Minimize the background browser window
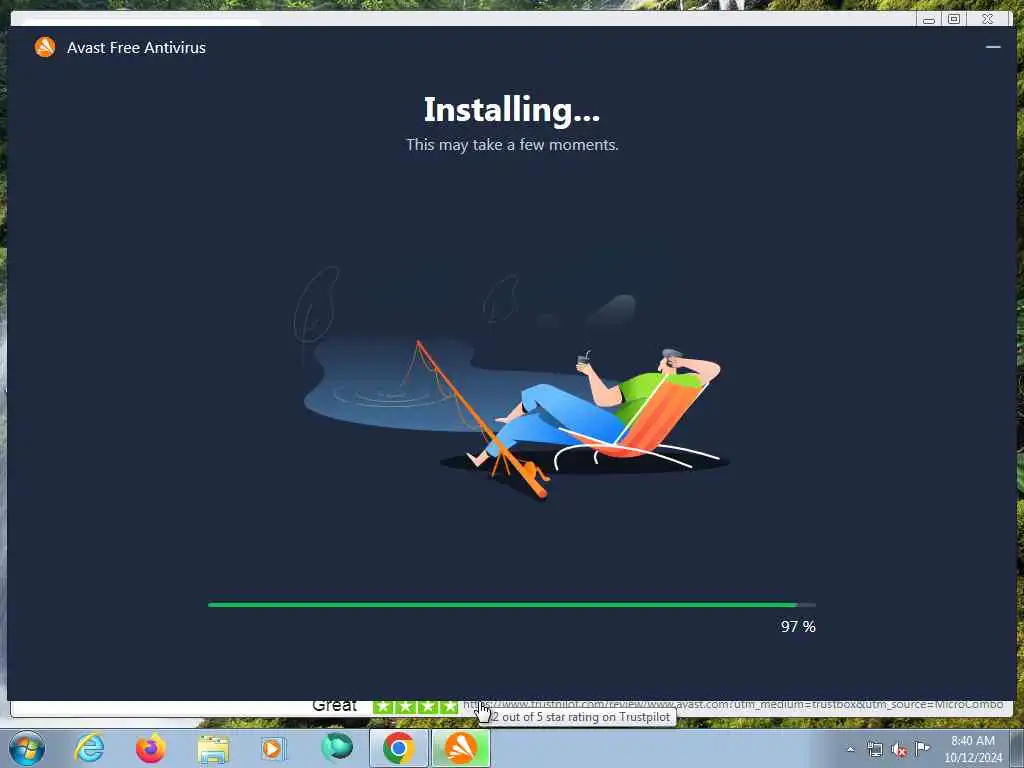Viewport: 1024px width, 768px height. click(x=929, y=20)
